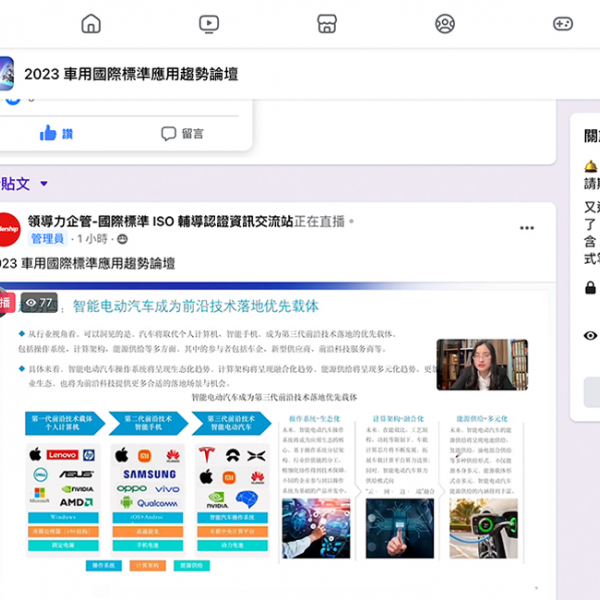Click the red leadership page avatar

tap(6, 228)
